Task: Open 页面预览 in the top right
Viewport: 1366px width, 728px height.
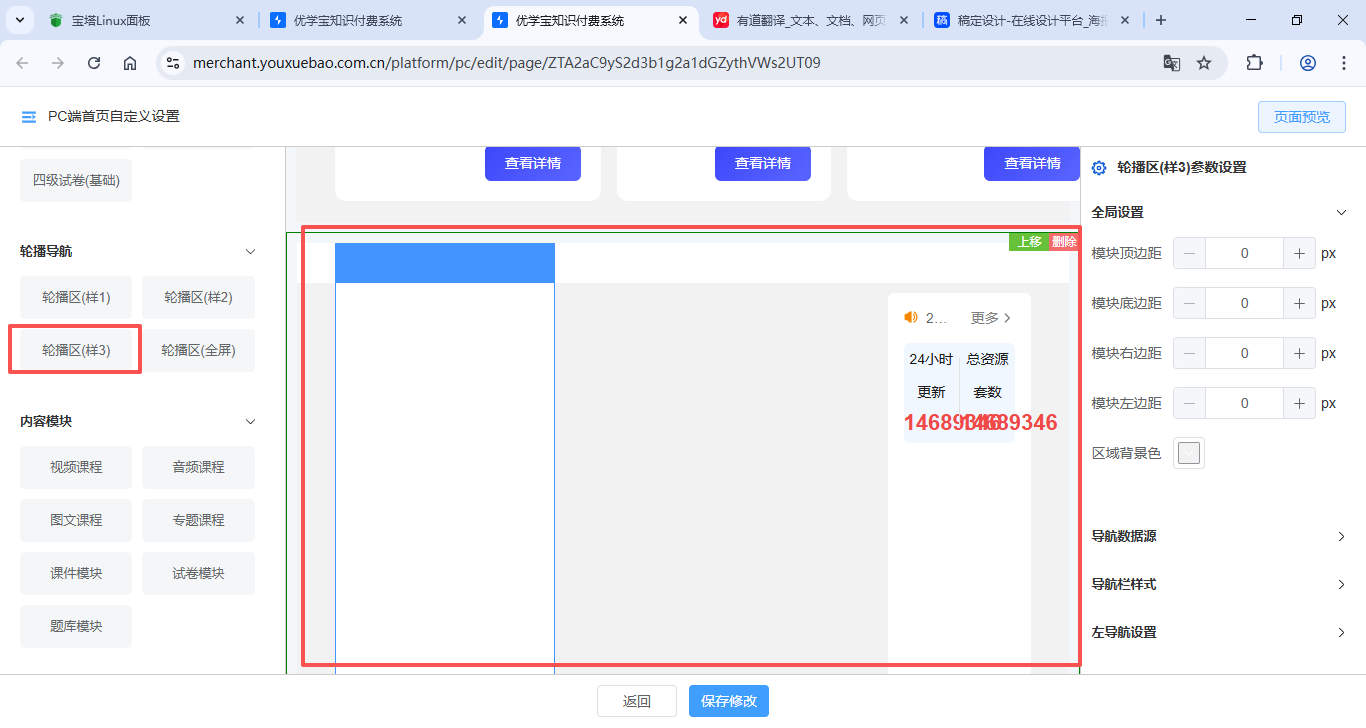Action: 1301,117
